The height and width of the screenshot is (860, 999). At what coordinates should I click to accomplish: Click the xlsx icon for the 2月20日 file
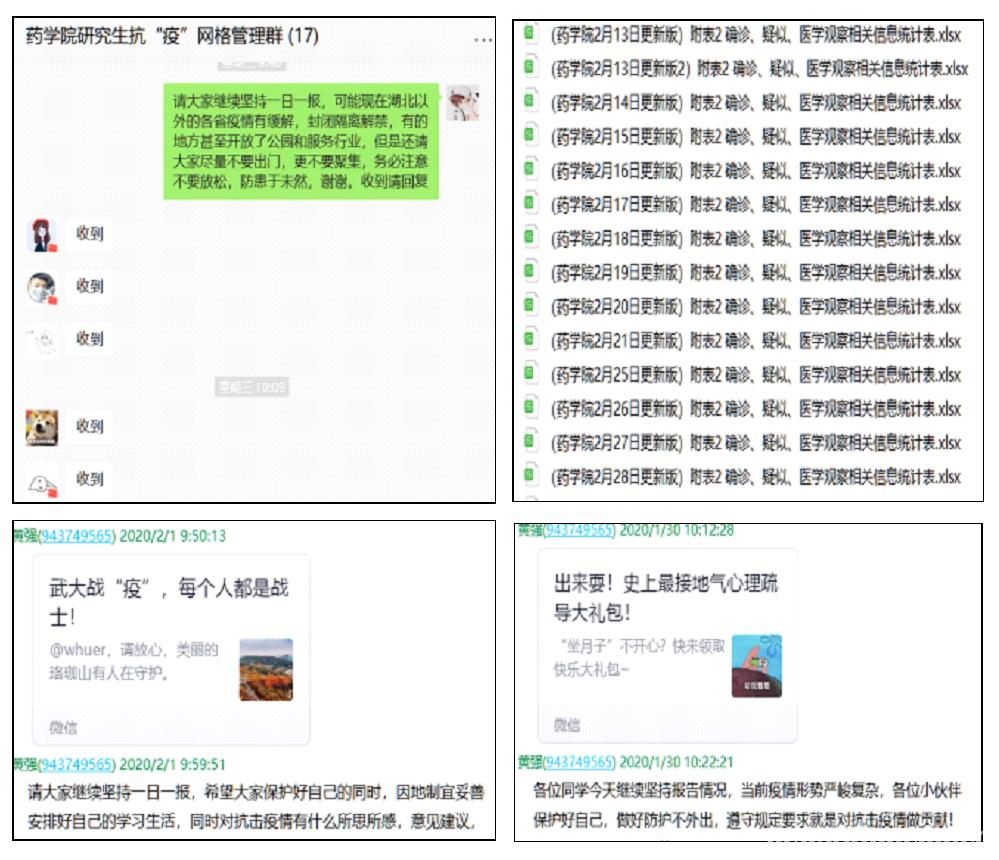[x=532, y=305]
